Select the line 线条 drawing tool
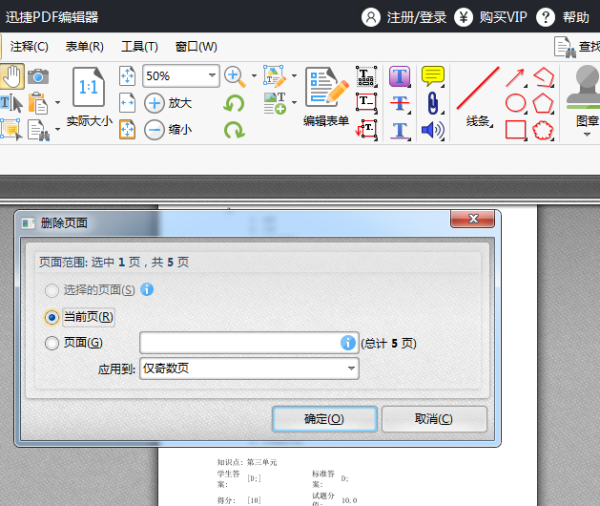600x506 pixels. click(x=478, y=96)
